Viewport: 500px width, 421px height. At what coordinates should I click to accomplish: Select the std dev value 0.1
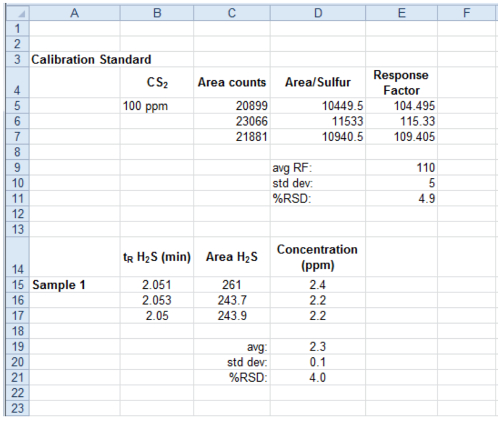click(318, 362)
